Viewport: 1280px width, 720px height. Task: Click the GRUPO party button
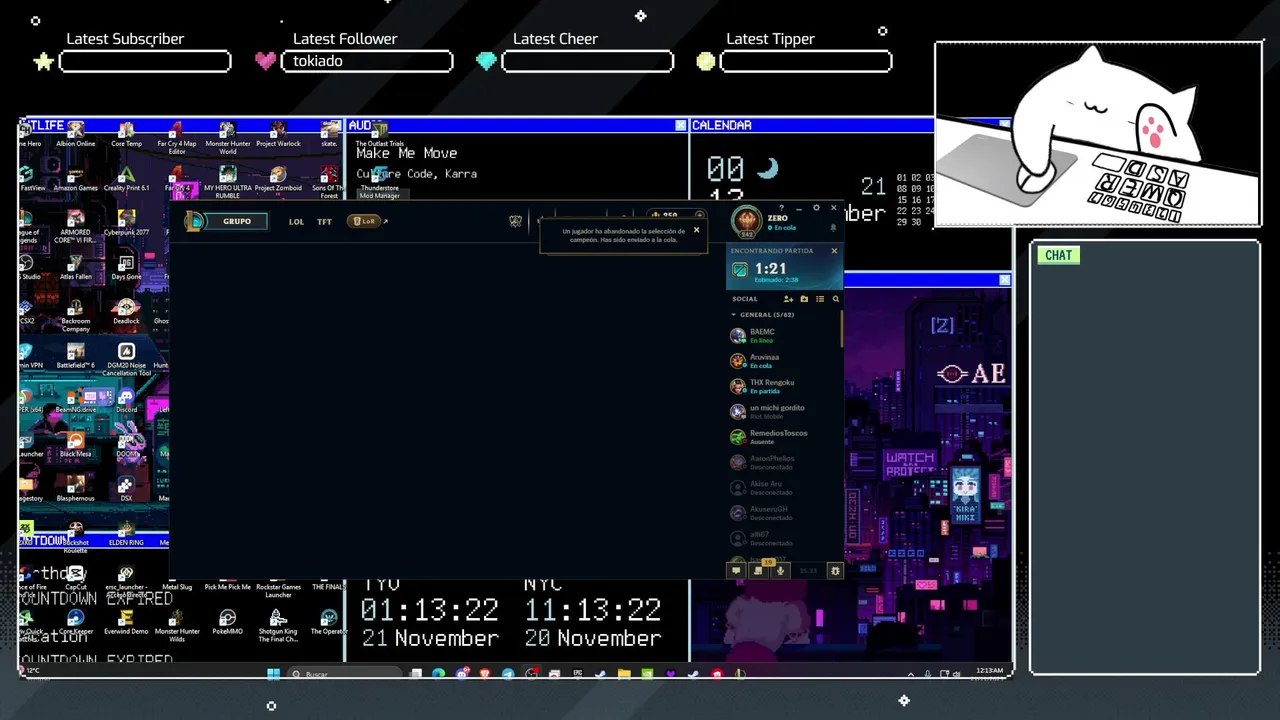pos(237,221)
